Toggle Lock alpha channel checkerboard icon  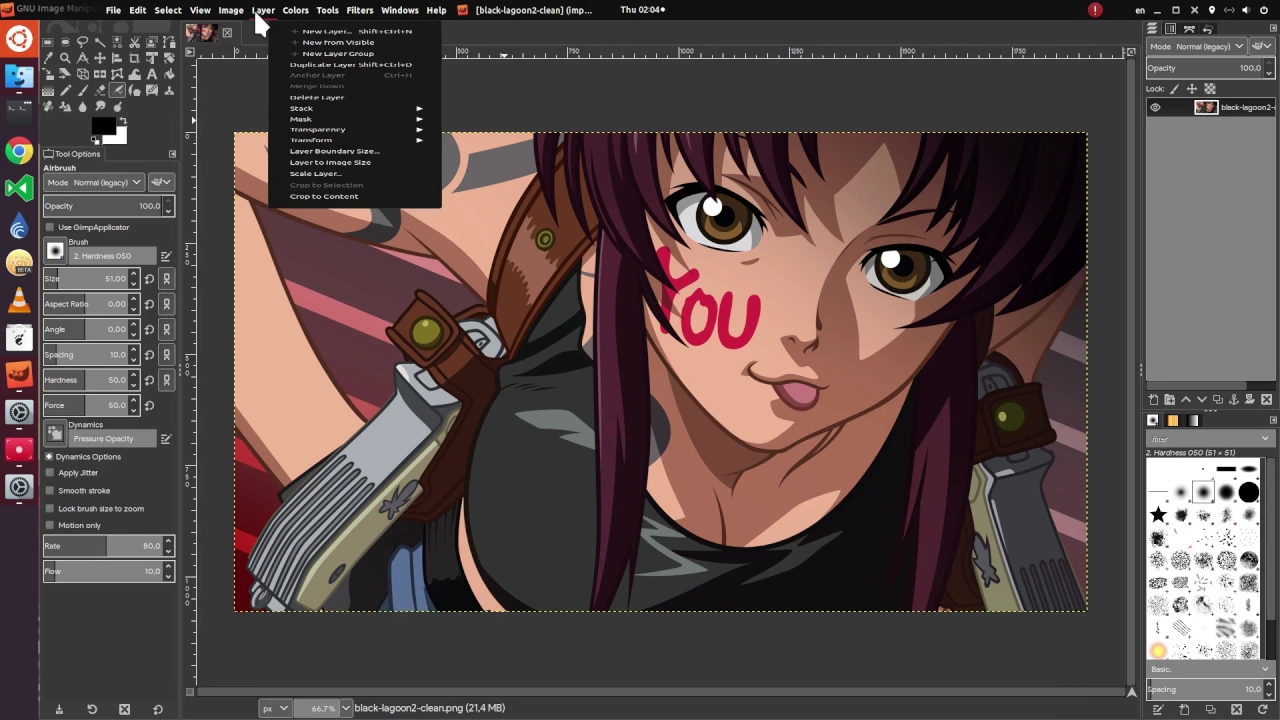tap(1210, 89)
